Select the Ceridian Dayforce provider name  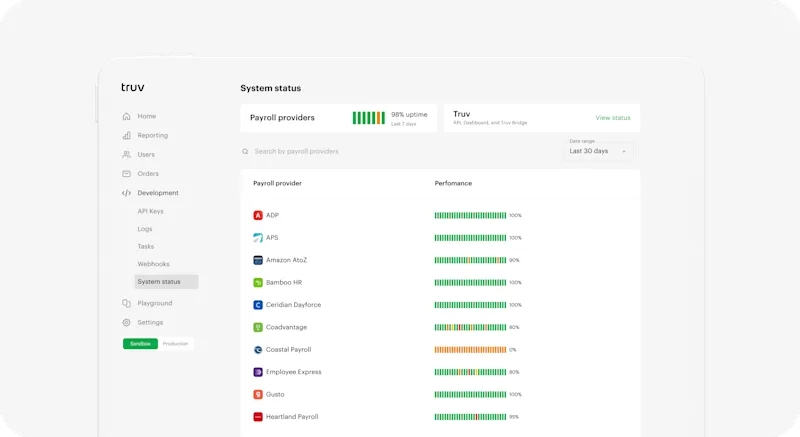293,305
